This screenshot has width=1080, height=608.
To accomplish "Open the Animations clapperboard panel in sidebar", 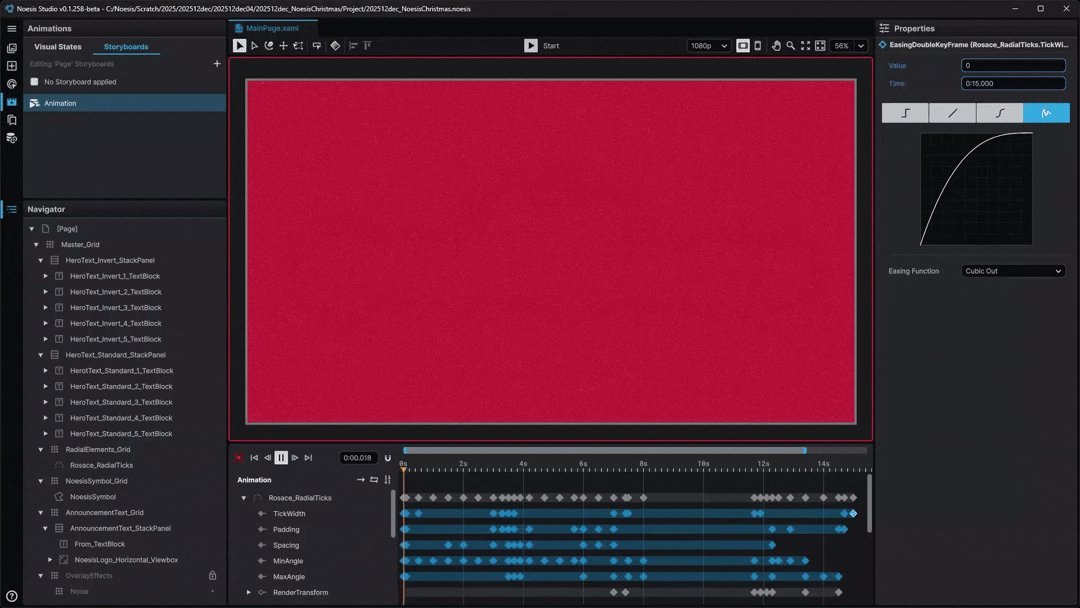I will click(x=12, y=102).
